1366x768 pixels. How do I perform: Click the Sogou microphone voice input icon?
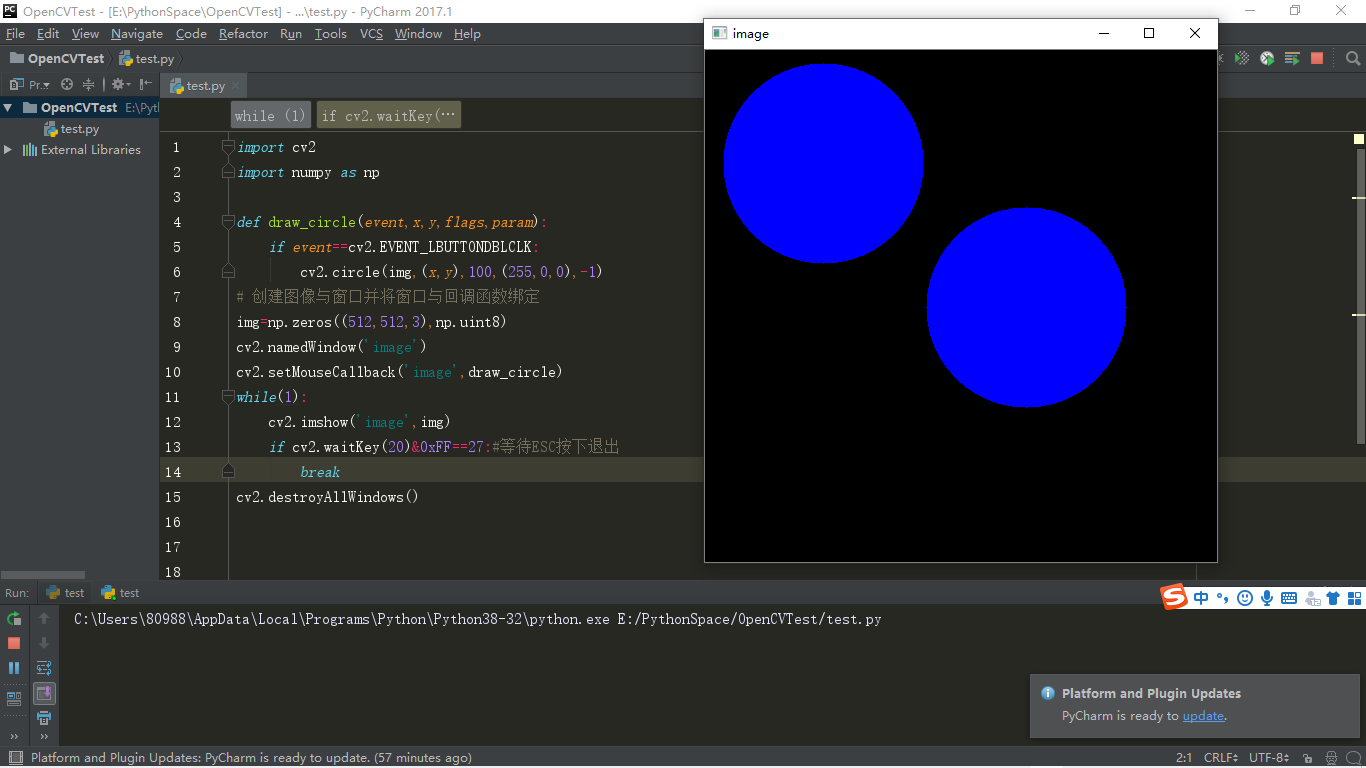click(1267, 598)
